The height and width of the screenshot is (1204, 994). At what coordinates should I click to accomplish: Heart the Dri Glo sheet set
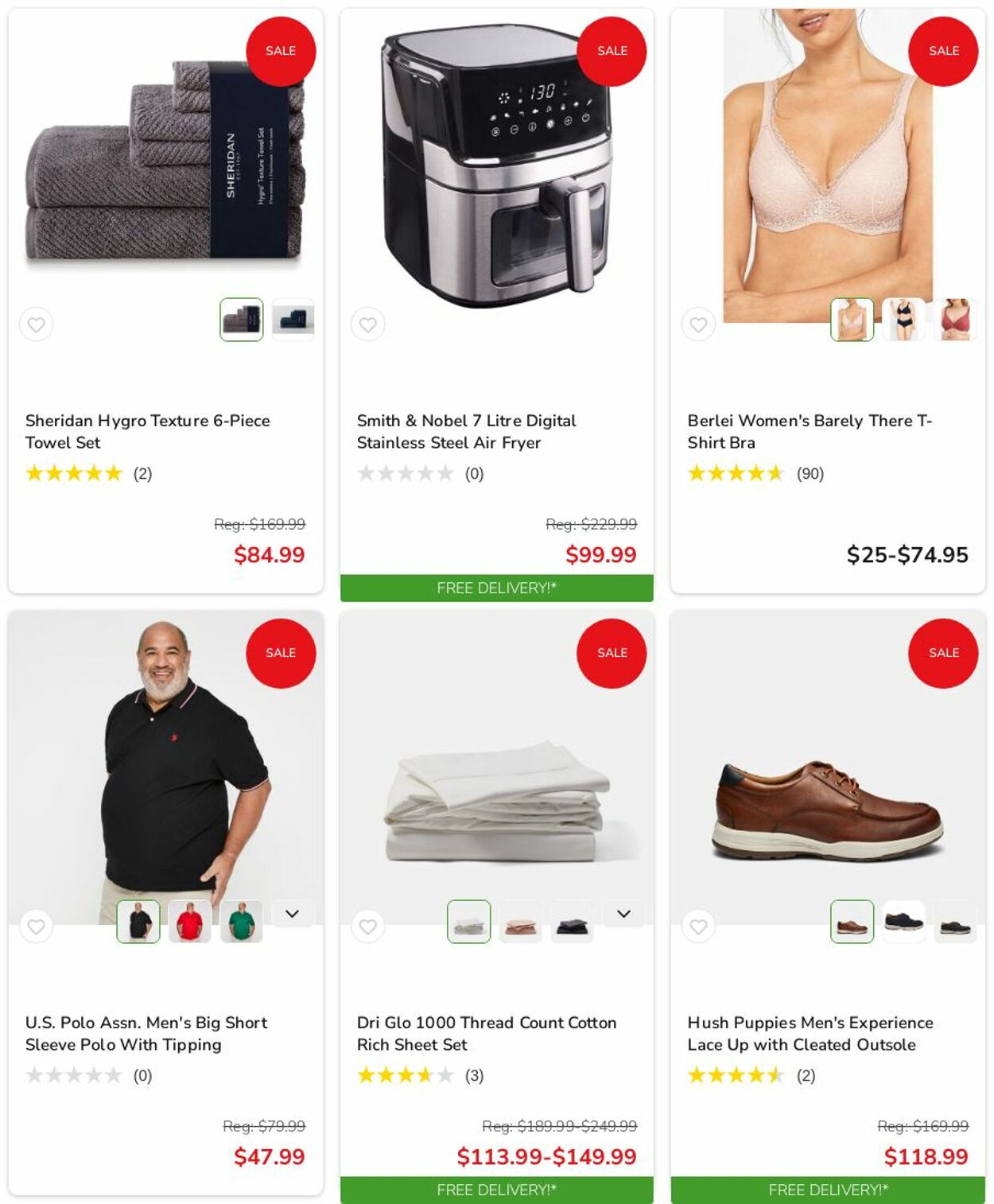tap(367, 926)
